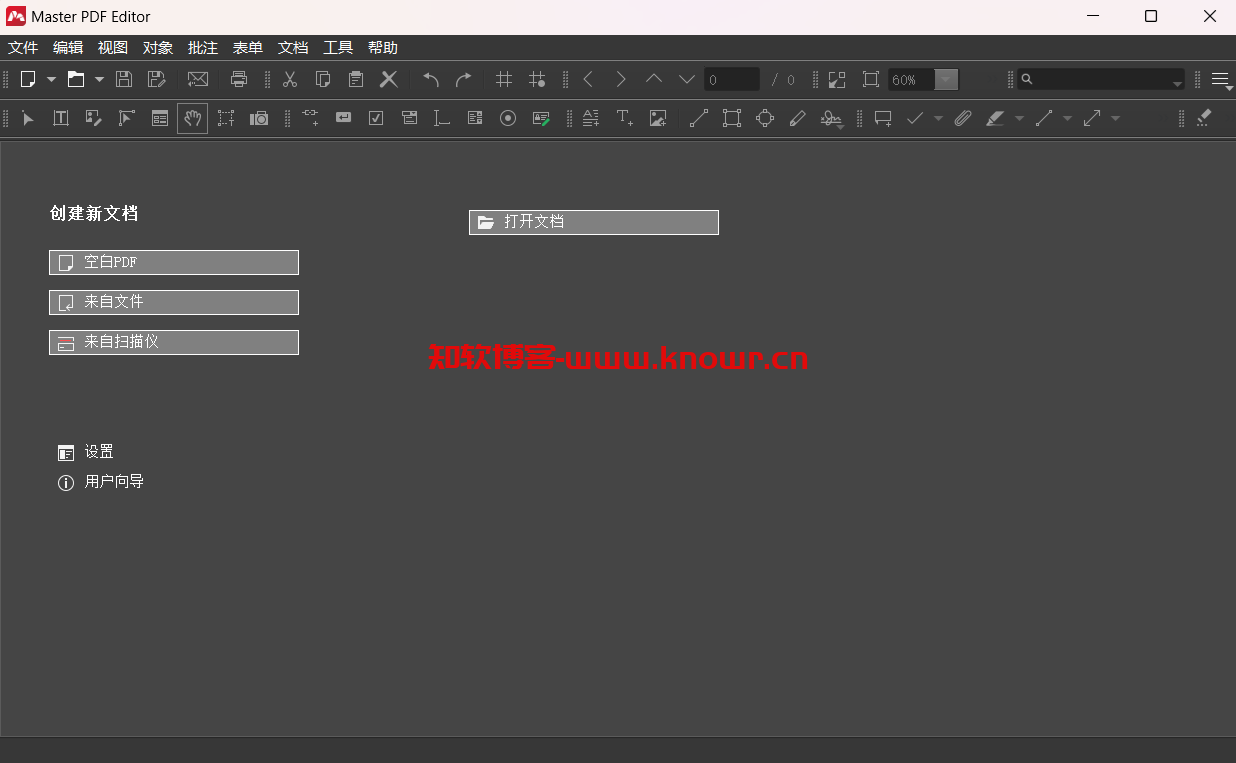Click the 打开文档 button

594,222
